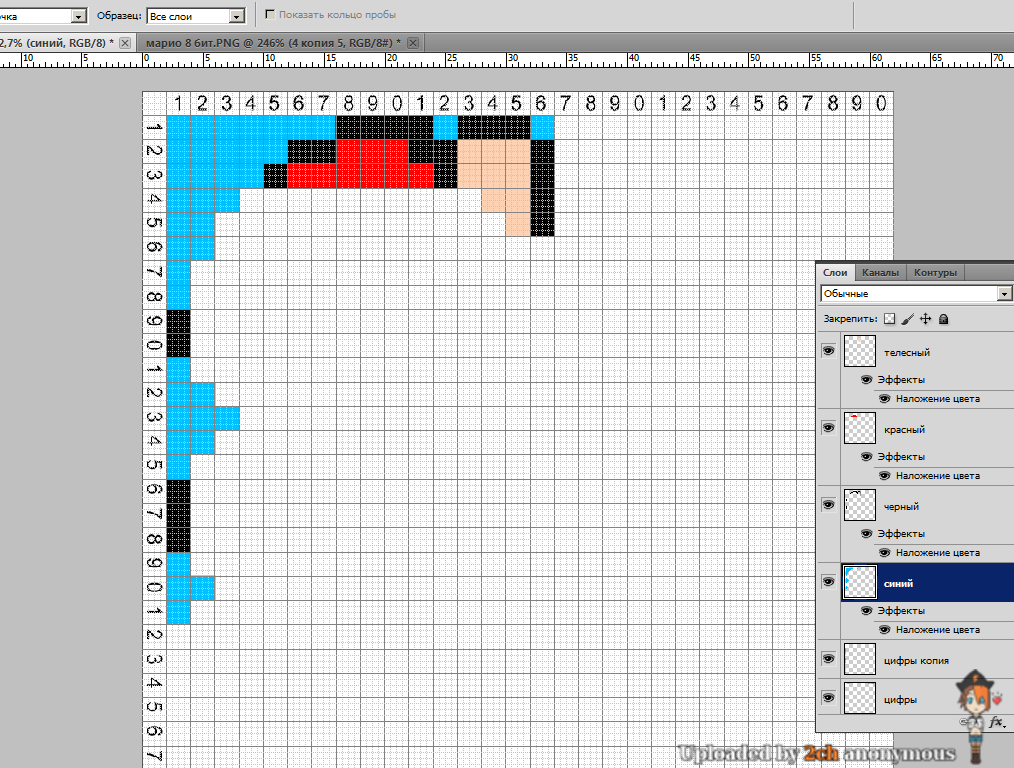The width and height of the screenshot is (1014, 768).
Task: Select the layer named 'красный'
Action: [904, 429]
